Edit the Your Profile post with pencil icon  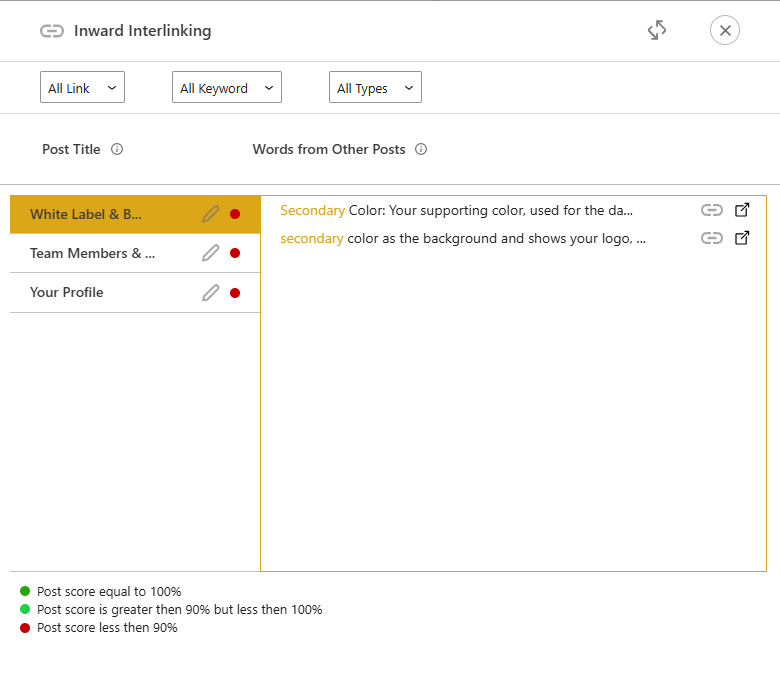(210, 293)
